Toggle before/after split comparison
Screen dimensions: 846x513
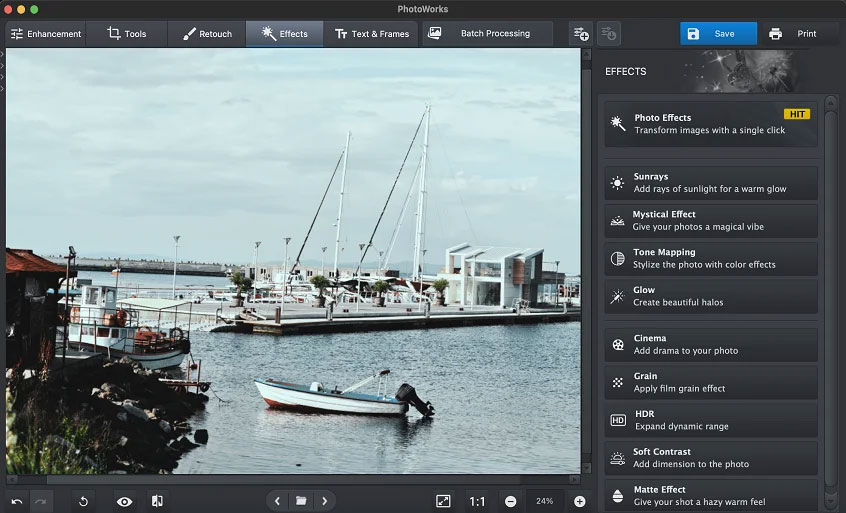tap(157, 501)
